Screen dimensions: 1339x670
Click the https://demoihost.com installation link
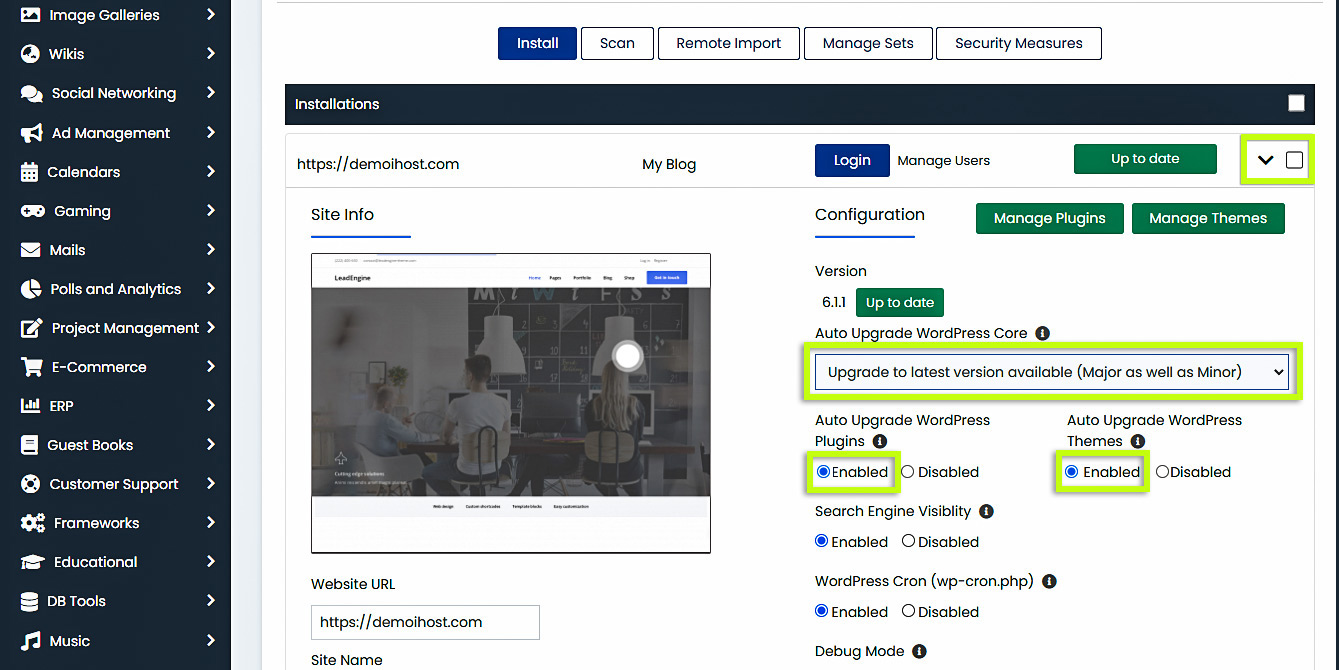click(x=378, y=164)
